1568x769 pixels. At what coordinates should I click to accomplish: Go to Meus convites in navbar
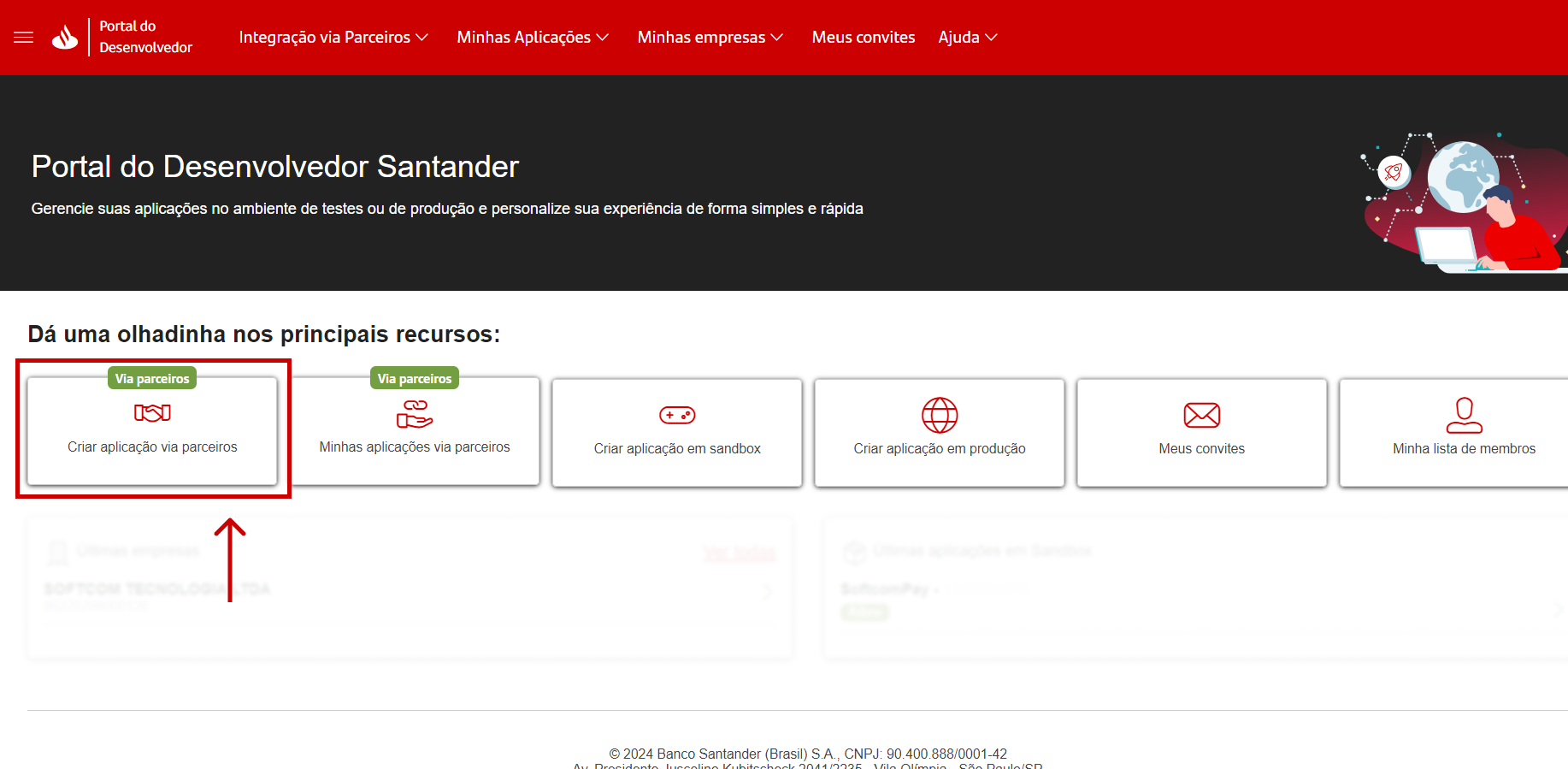(863, 38)
